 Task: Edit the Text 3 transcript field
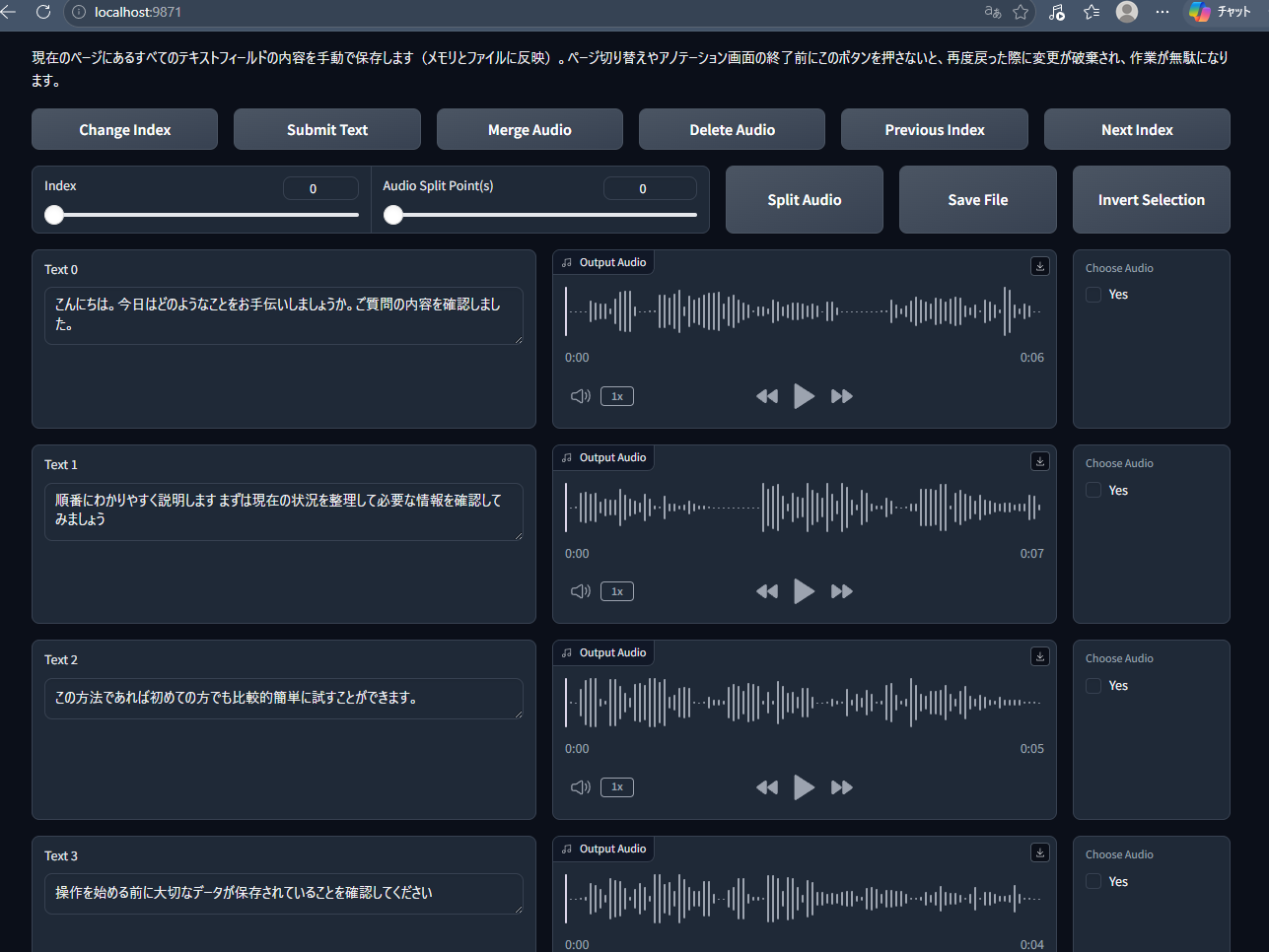point(284,893)
